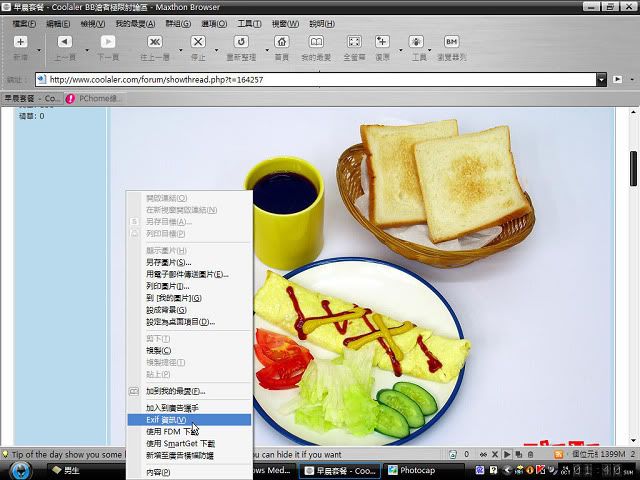Click 使用 FDM 下載 context menu entry
The height and width of the screenshot is (480, 640).
click(x=176, y=431)
